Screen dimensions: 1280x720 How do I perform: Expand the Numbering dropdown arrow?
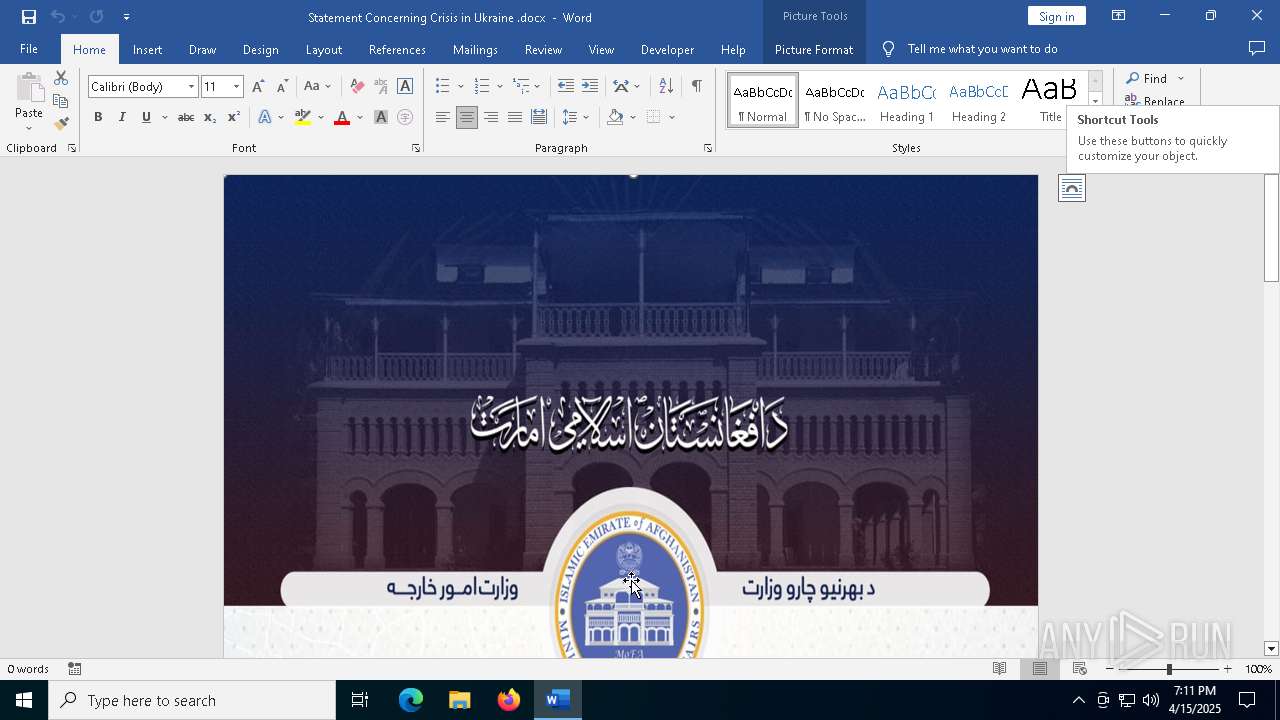pos(499,87)
